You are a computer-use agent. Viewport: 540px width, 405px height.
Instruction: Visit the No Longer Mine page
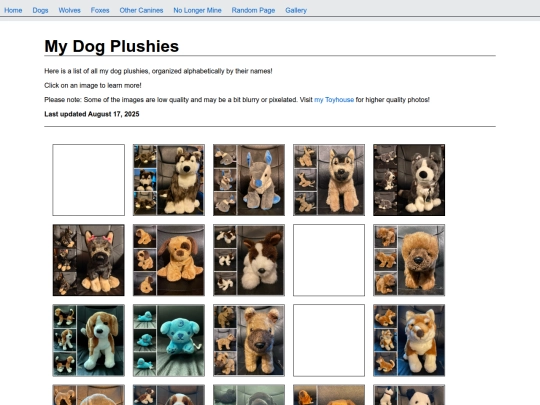197,10
